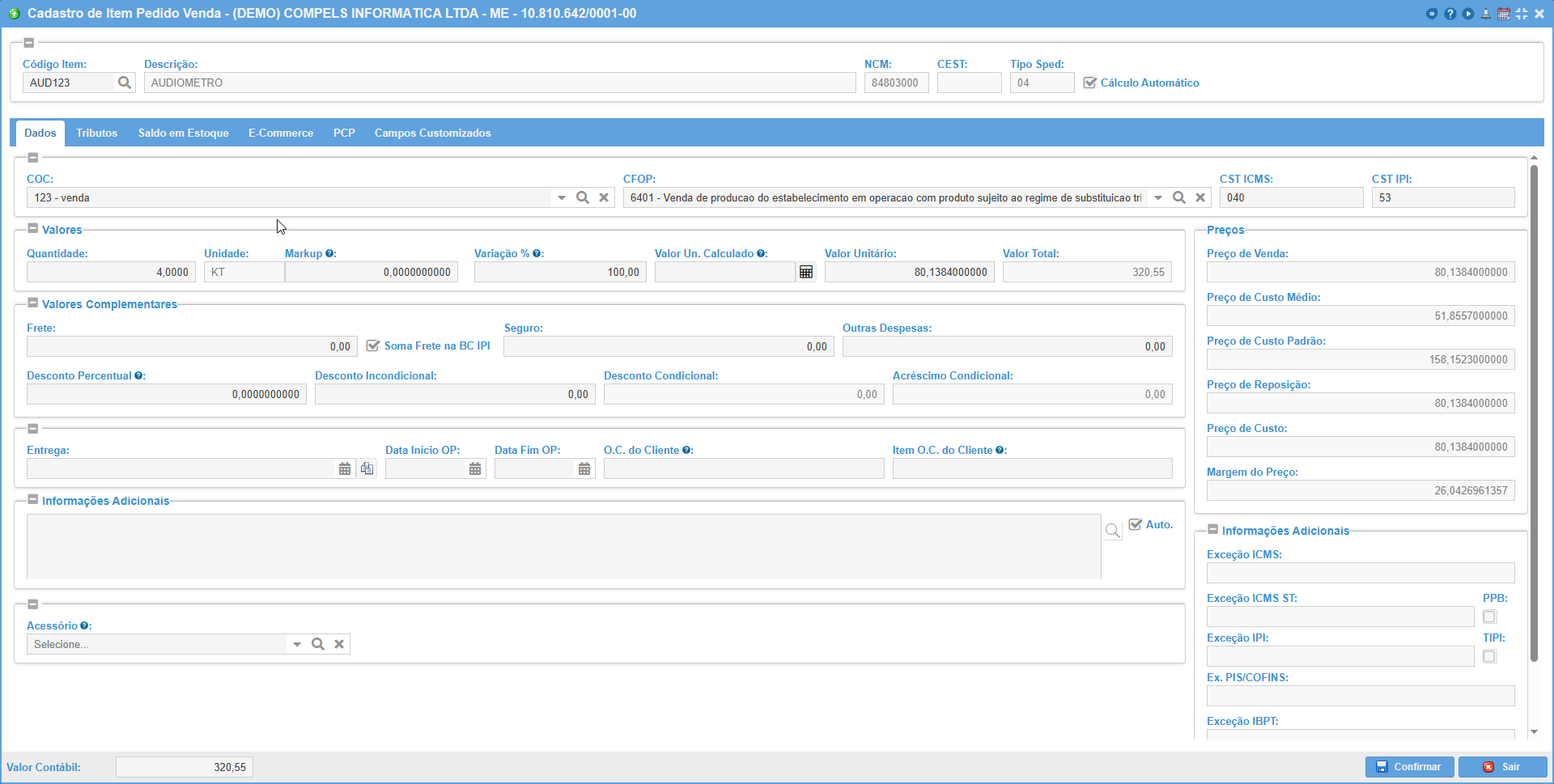This screenshot has height=784, width=1554.
Task: Toggle Soma Frete na BC IPI checkbox
Action: 373,345
